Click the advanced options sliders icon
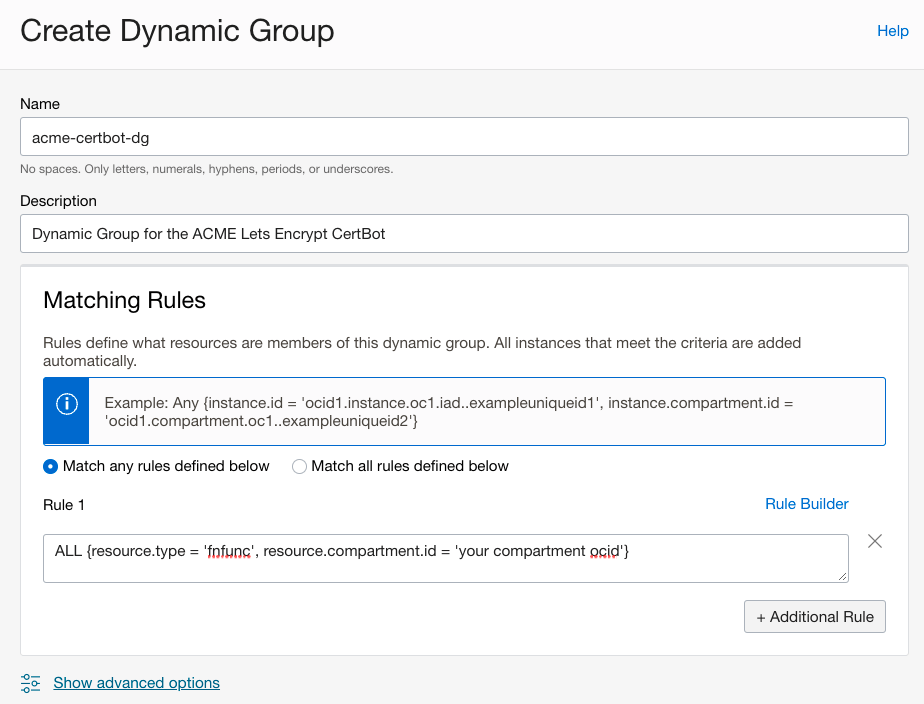Image resolution: width=924 pixels, height=704 pixels. pos(31,683)
